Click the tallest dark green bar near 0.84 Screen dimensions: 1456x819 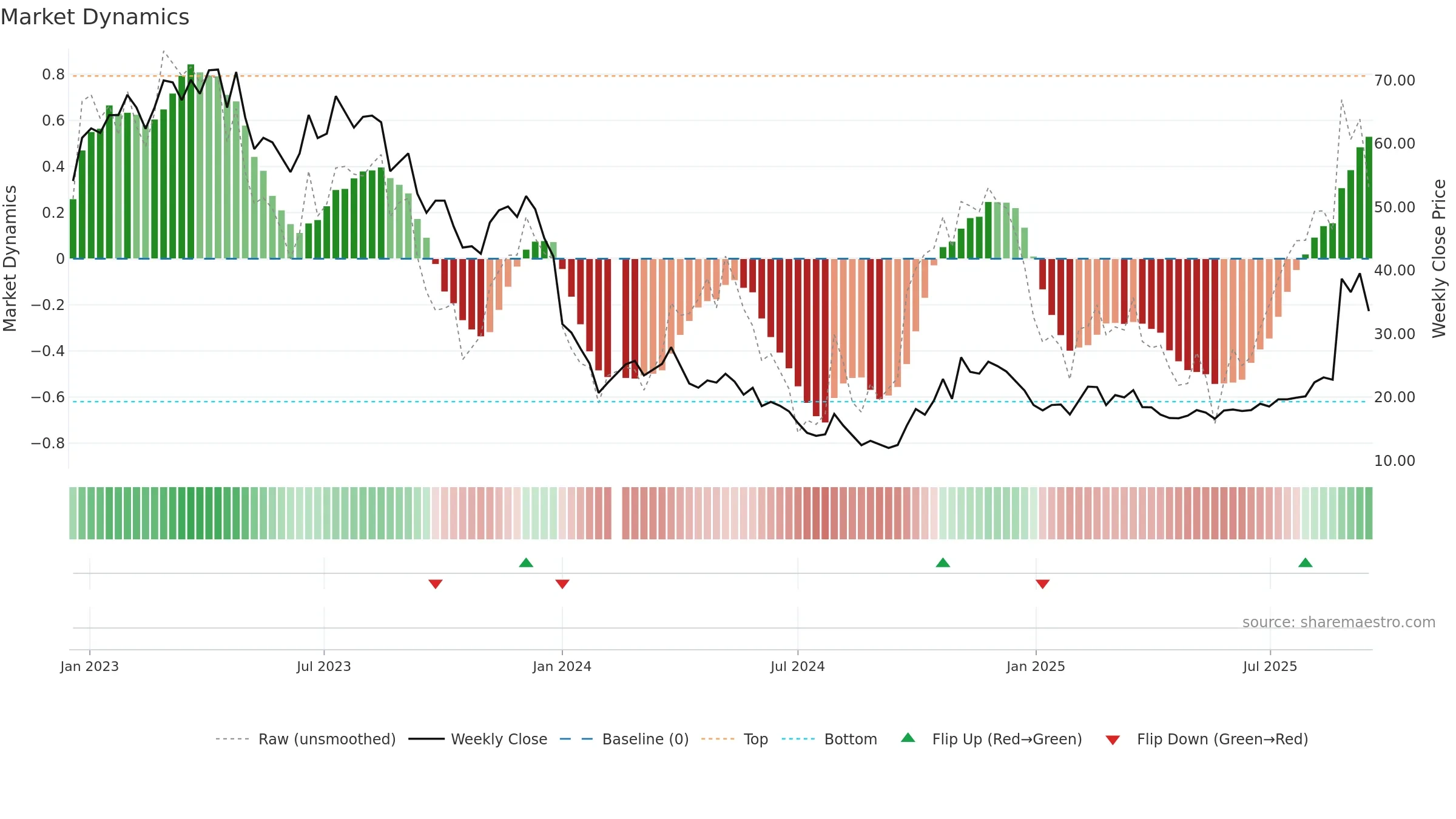(x=190, y=161)
